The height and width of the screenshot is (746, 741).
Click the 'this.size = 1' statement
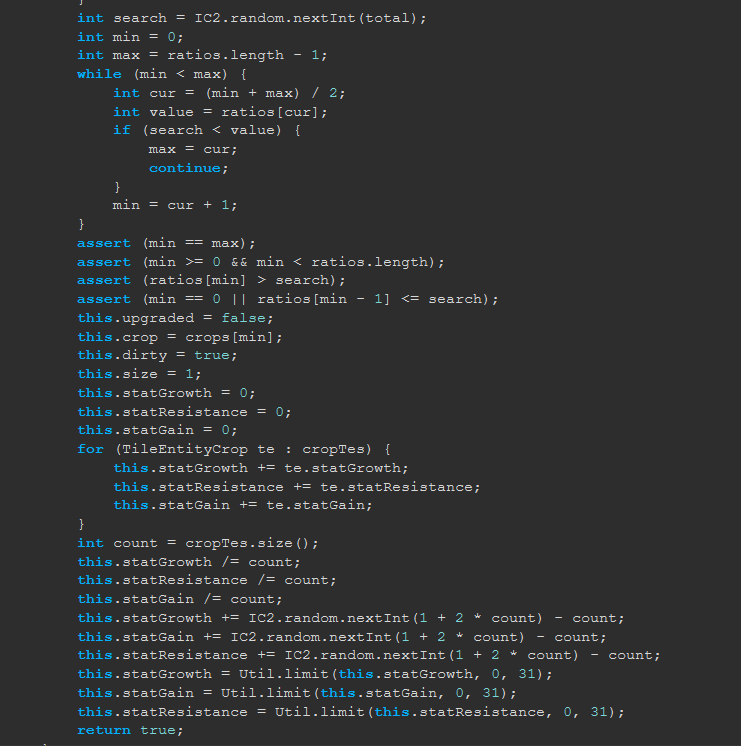[139, 374]
